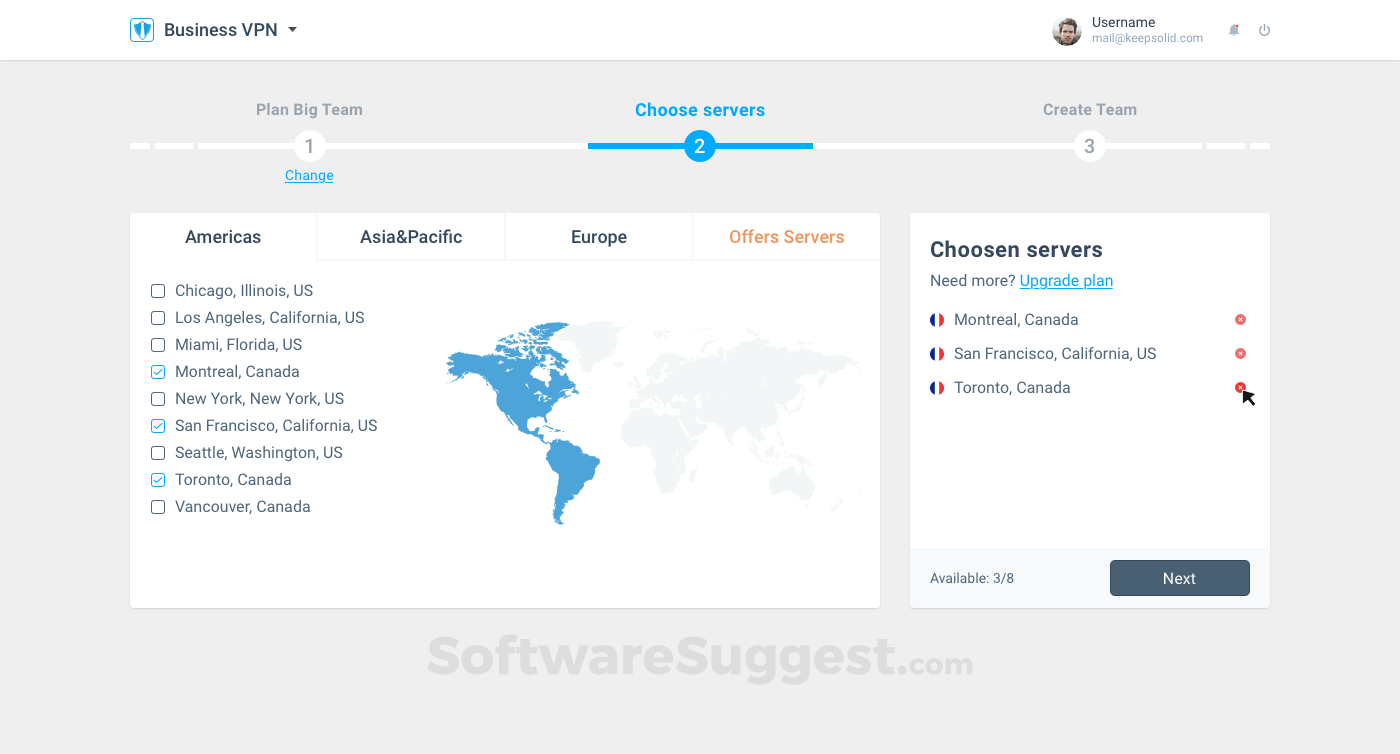Open the Business VPN dropdown menu
Image resolution: width=1400 pixels, height=754 pixels.
(291, 30)
